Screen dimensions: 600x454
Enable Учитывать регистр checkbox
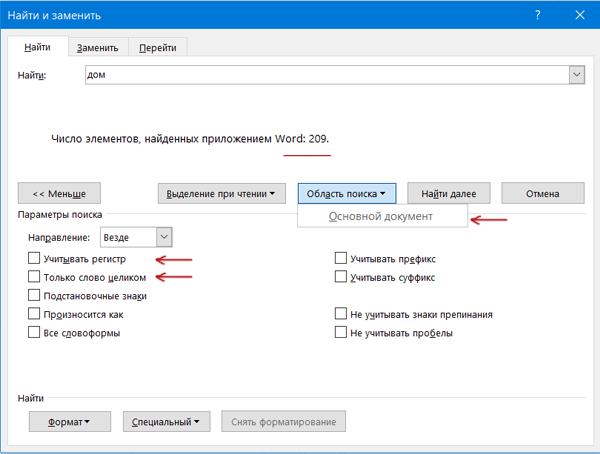click(x=35, y=259)
